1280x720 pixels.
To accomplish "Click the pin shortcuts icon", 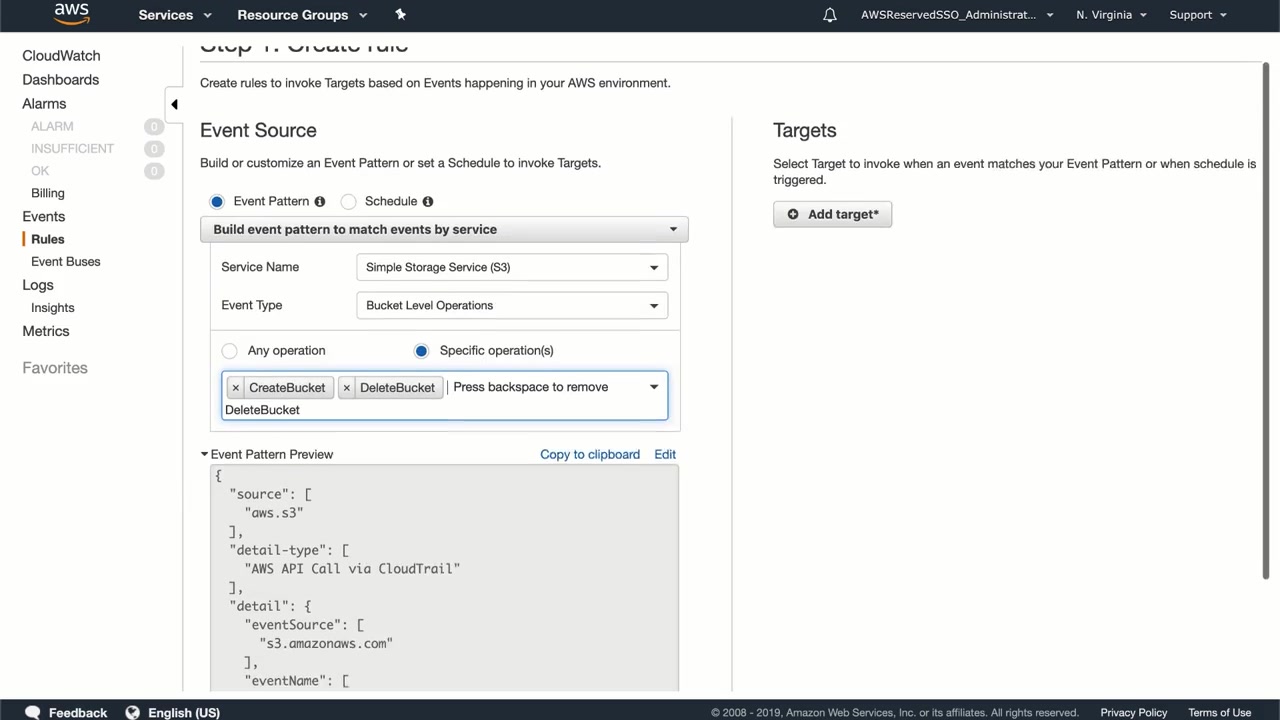I will tap(400, 14).
